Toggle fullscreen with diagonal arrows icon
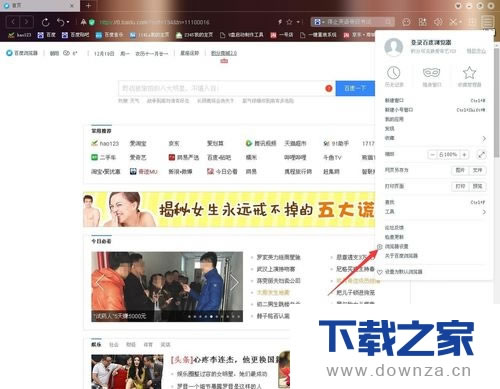The width and height of the screenshot is (500, 389). (x=482, y=154)
